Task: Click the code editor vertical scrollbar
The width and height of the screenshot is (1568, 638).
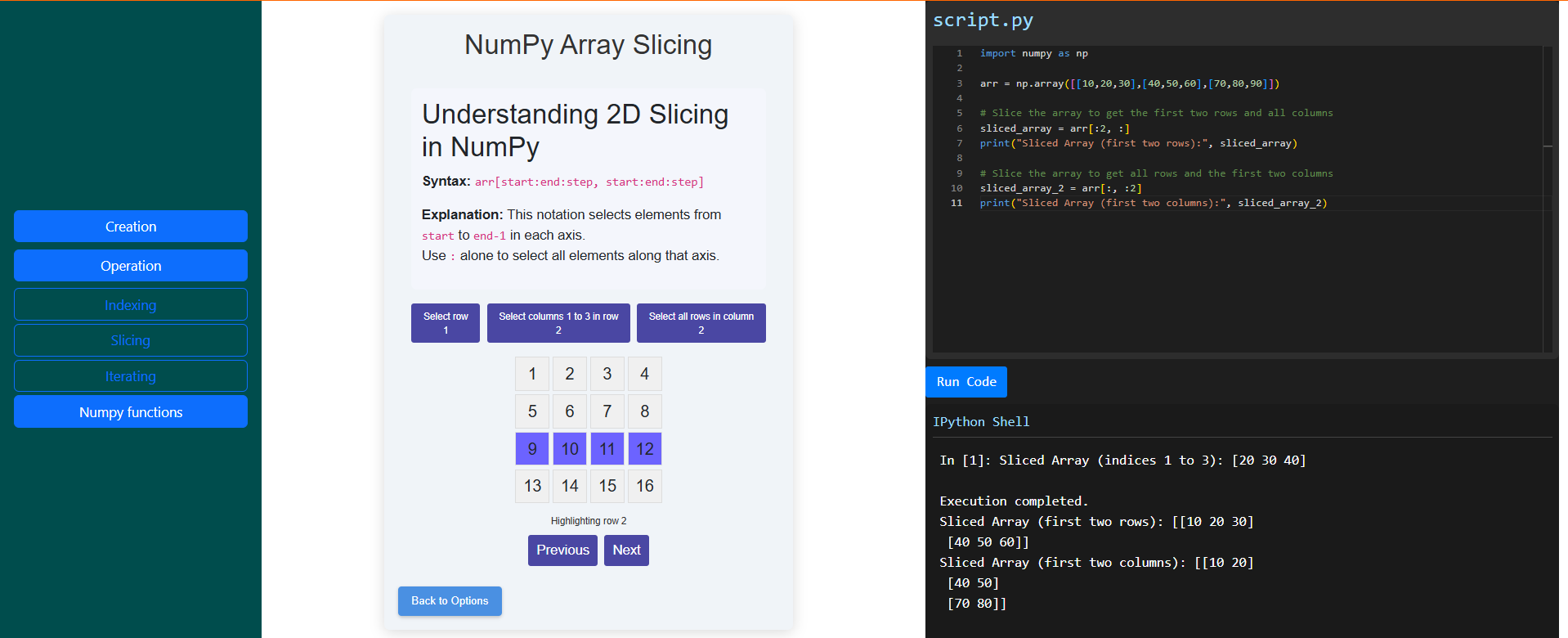Action: tap(1548, 199)
